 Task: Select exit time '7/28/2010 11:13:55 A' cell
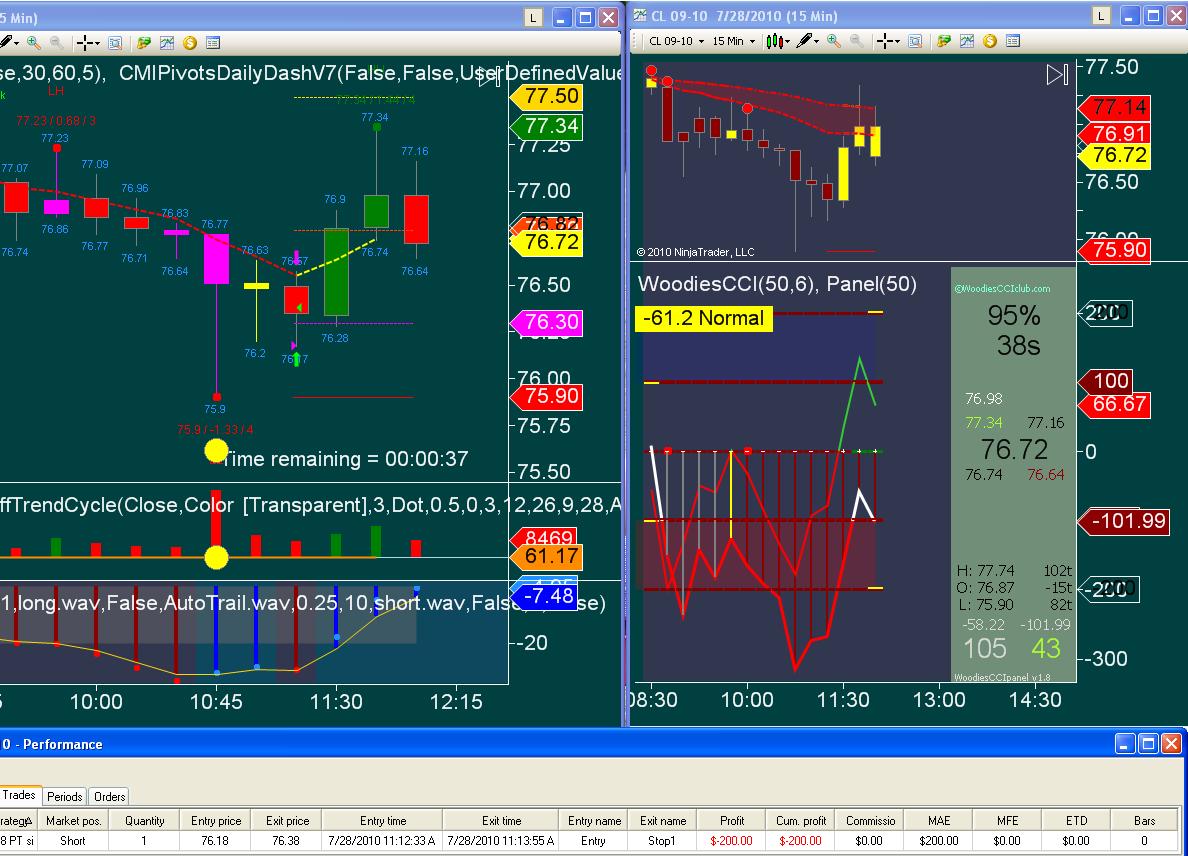pyautogui.click(x=501, y=841)
